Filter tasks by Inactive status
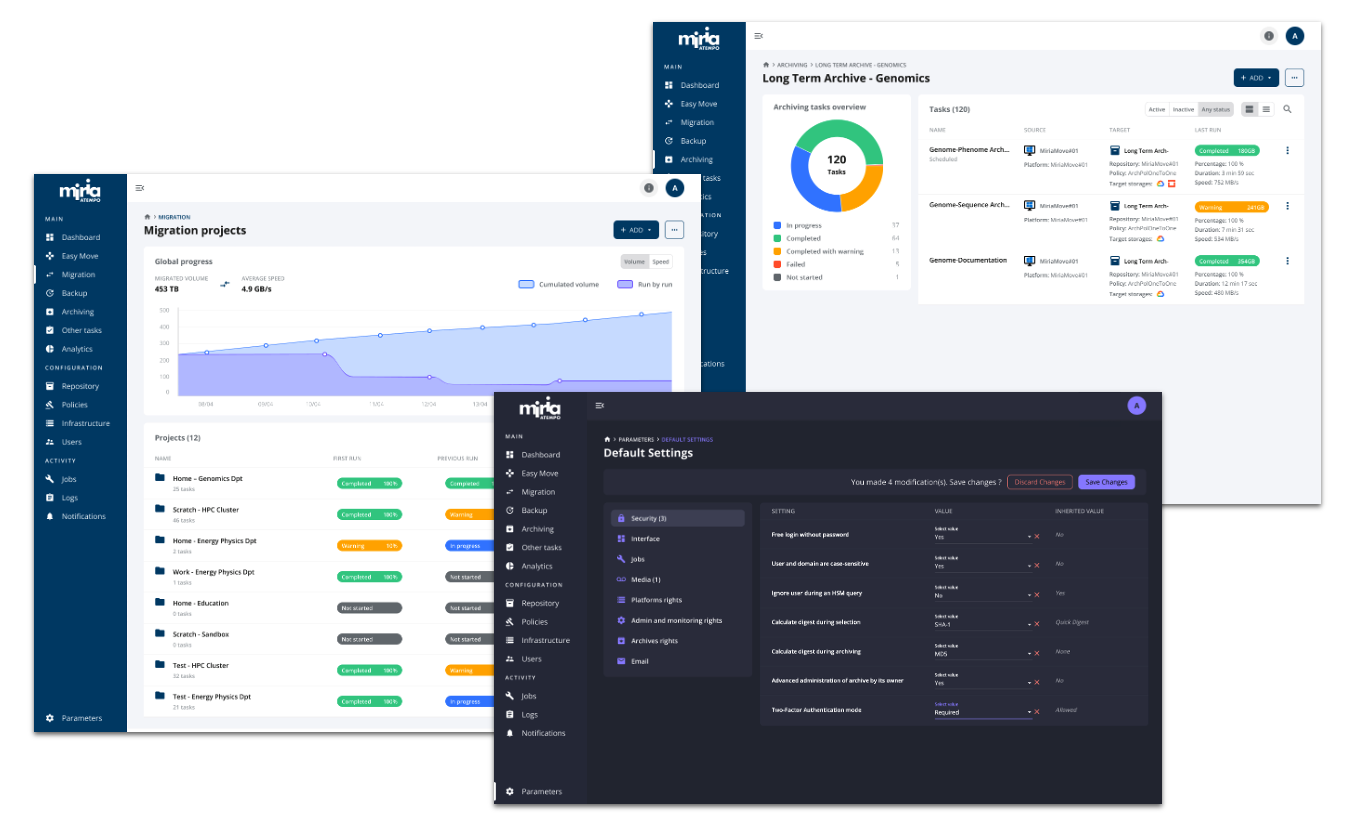 coord(1183,109)
